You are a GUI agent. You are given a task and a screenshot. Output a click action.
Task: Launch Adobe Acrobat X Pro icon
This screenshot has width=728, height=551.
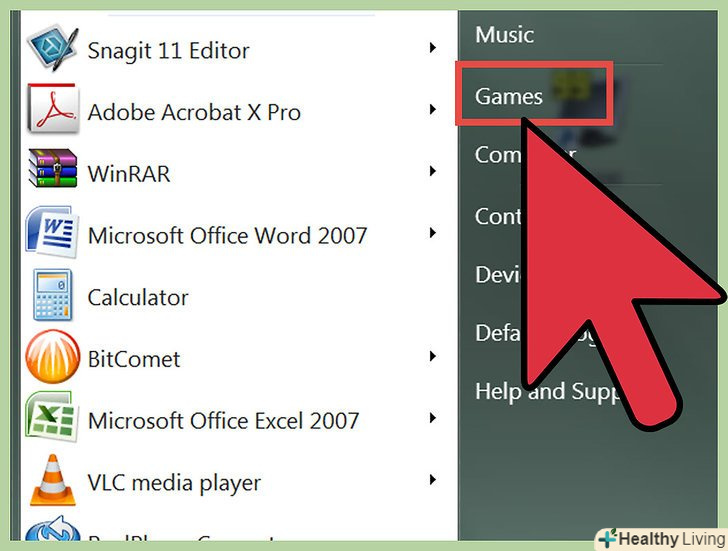[x=52, y=109]
